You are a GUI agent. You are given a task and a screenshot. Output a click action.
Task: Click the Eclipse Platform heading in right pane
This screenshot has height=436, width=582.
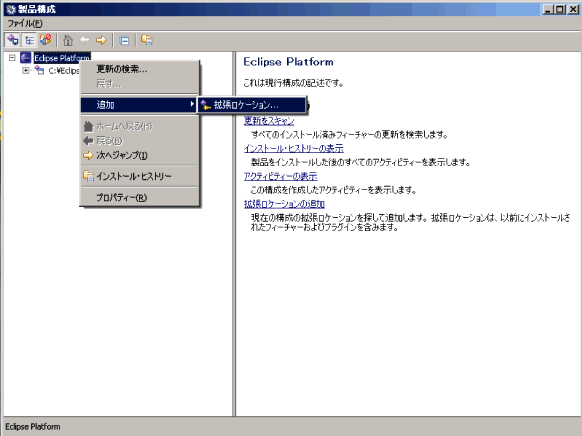click(x=288, y=62)
